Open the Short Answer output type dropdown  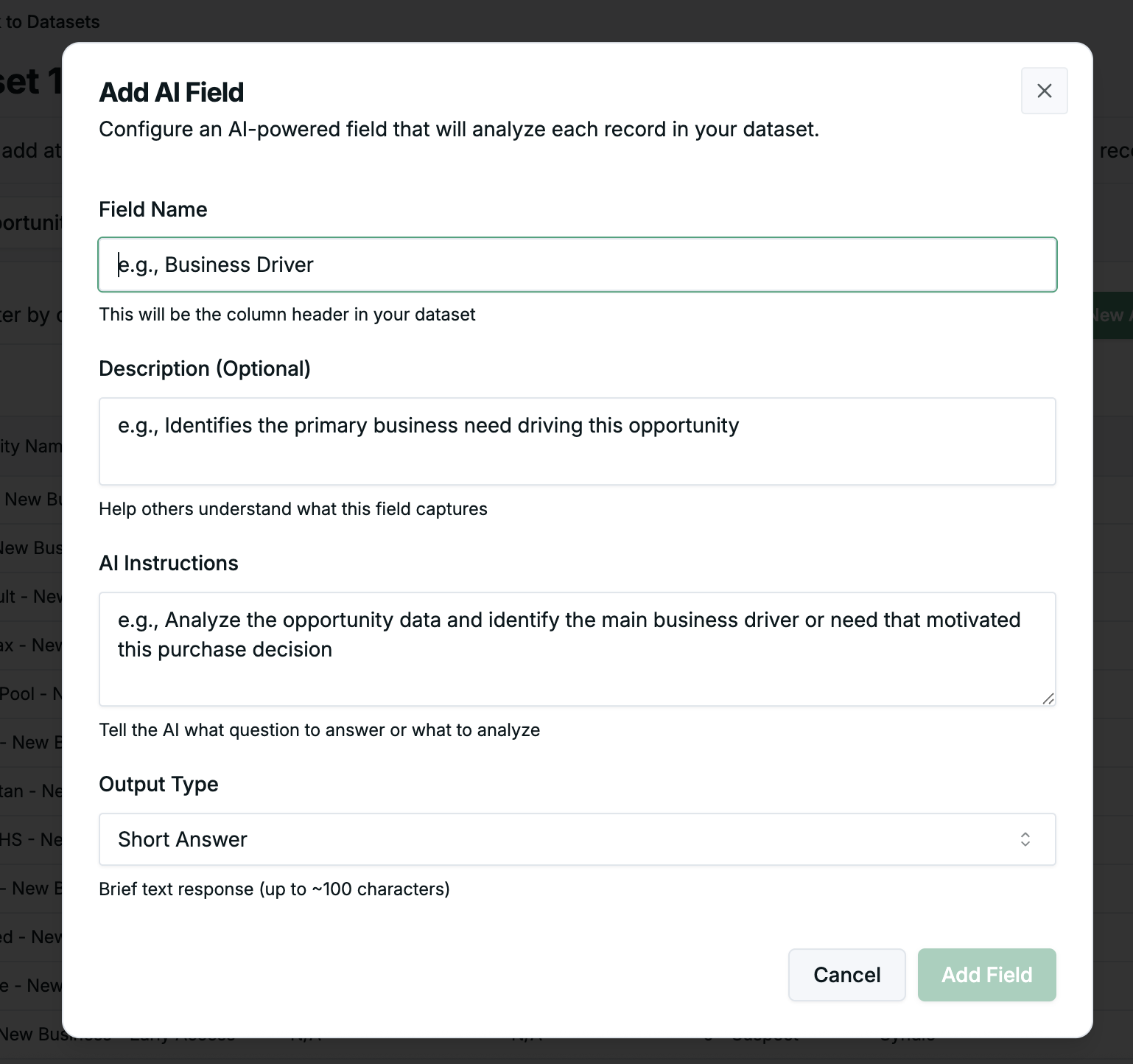click(x=578, y=839)
